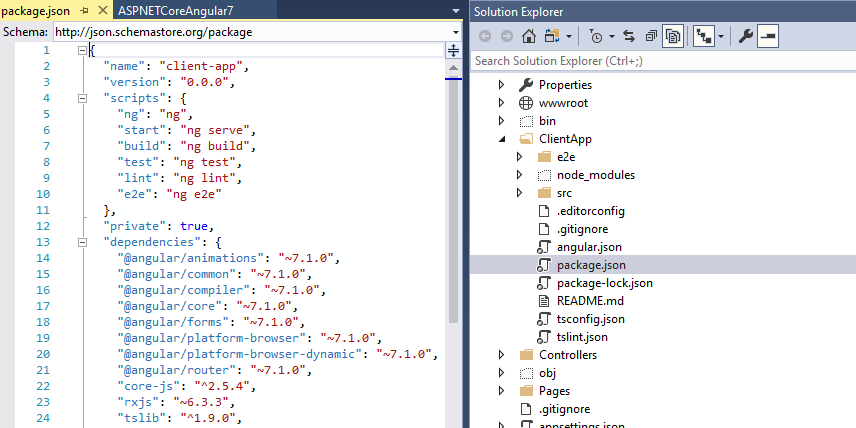Click the wrench icon beside Properties node
Image resolution: width=856 pixels, height=428 pixels.
[x=526, y=85]
